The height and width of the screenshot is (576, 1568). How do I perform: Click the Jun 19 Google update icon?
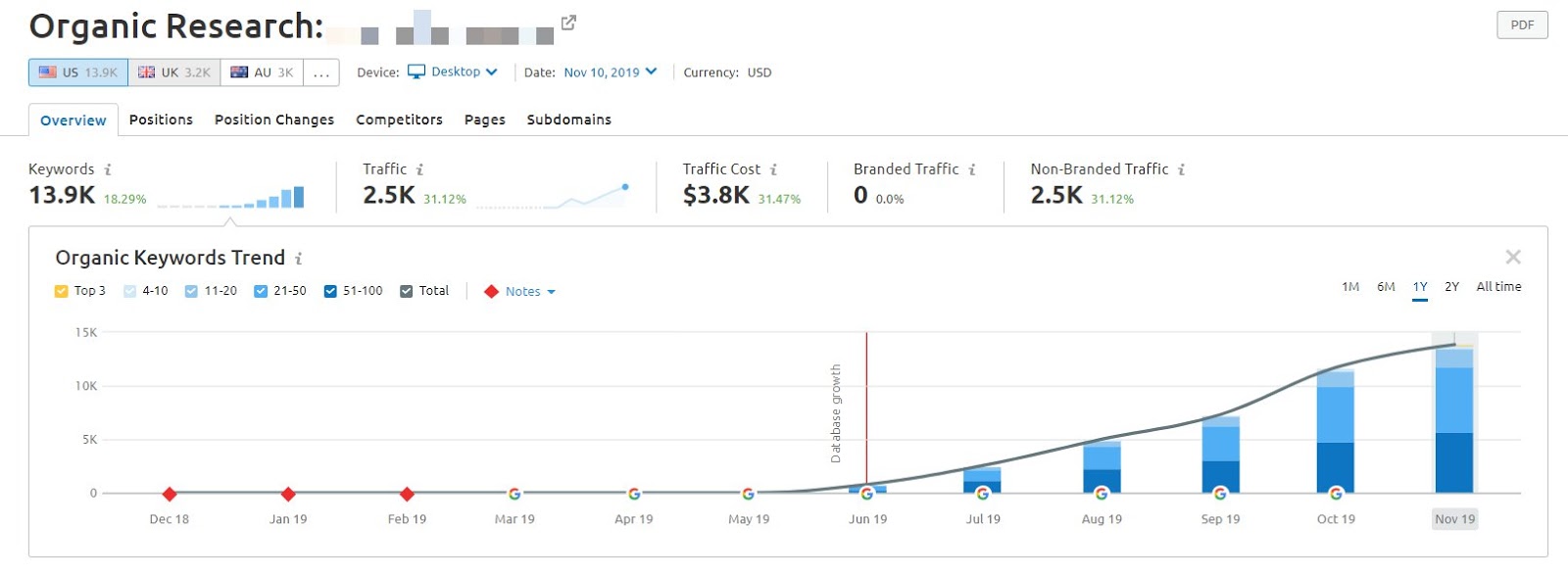coord(866,494)
